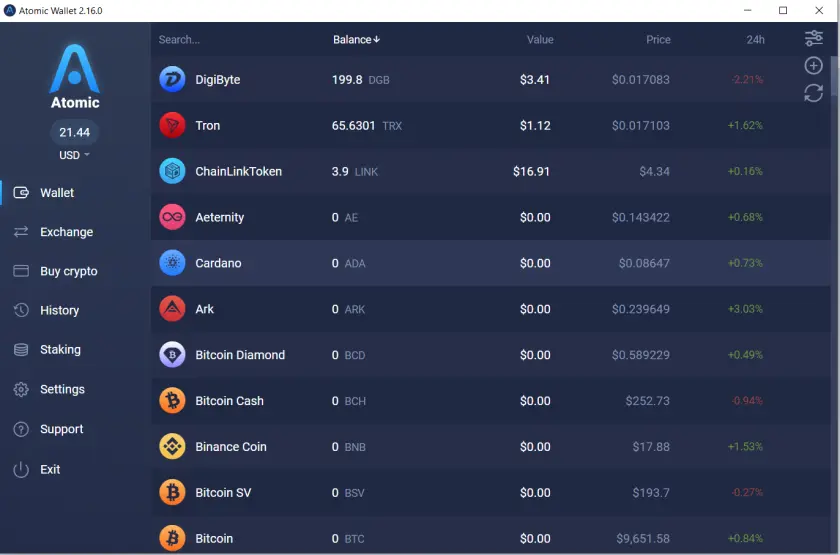Click the Aeternity coin icon

point(172,217)
